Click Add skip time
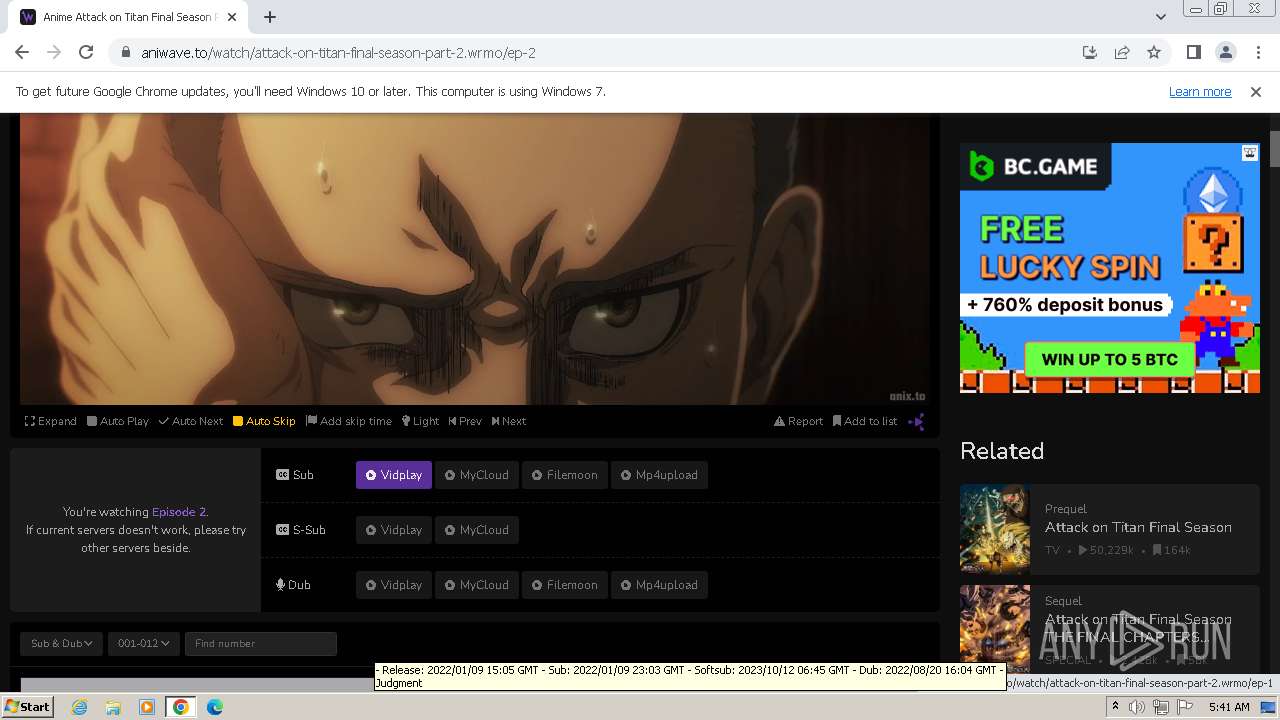 [x=349, y=421]
